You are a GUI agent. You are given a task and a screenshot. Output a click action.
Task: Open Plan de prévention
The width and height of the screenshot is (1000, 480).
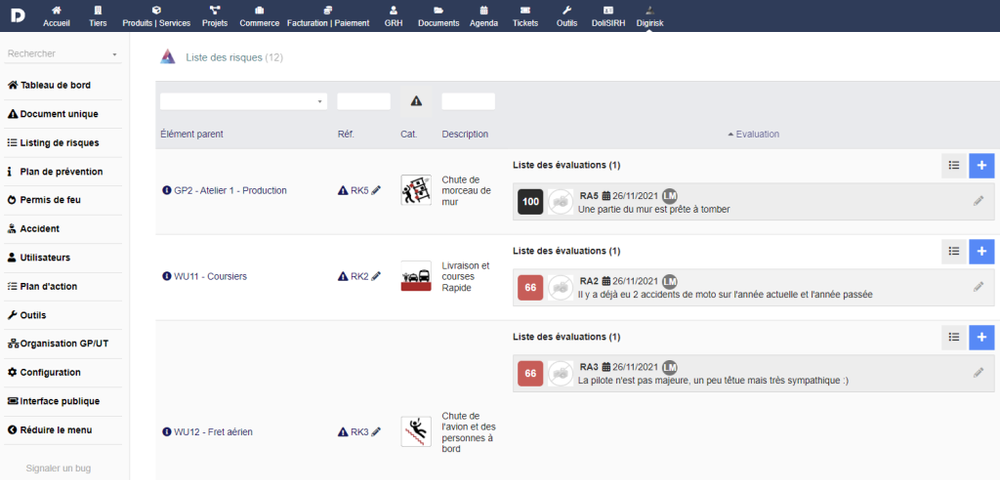point(55,171)
